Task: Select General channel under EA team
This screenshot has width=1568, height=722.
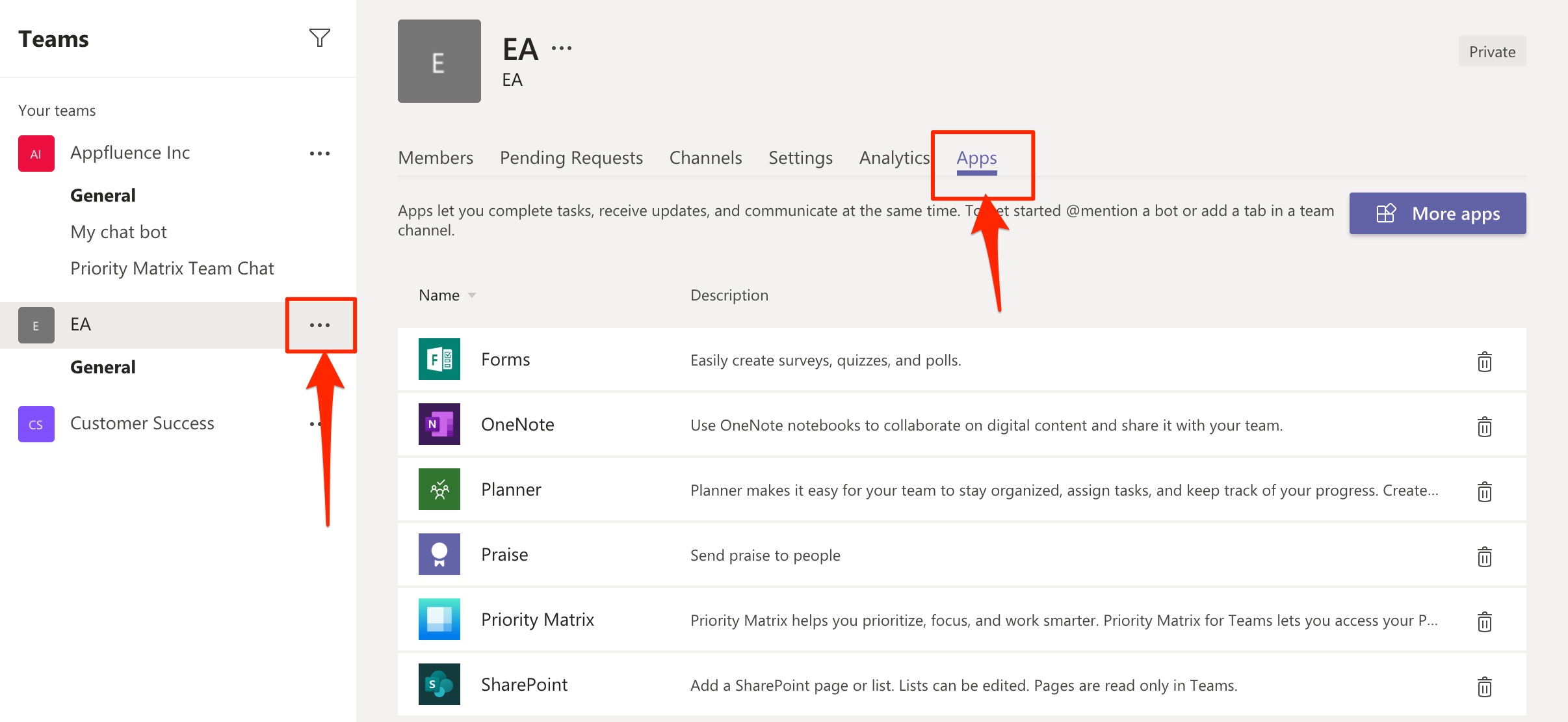Action: click(103, 366)
